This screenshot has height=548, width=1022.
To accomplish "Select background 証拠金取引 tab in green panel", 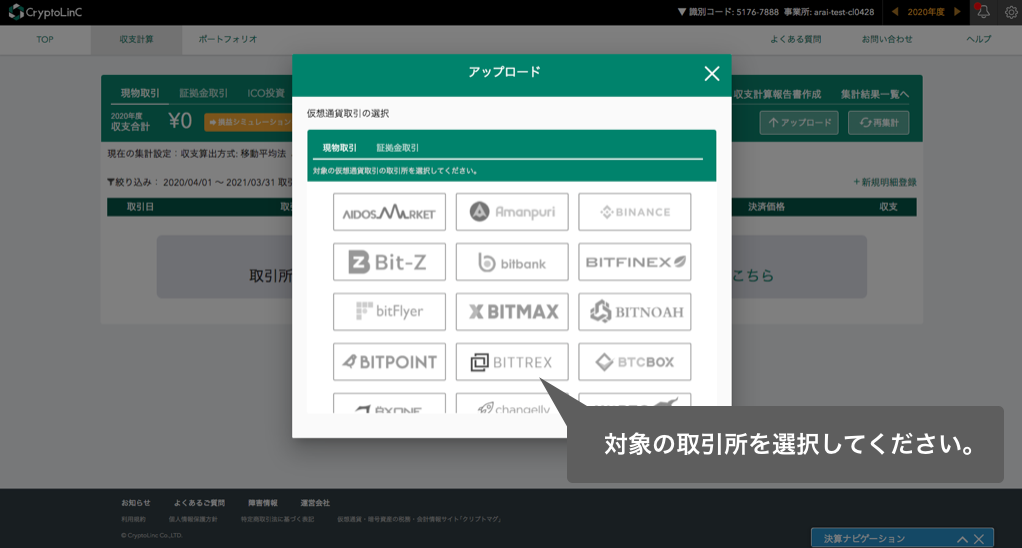I will [203, 93].
